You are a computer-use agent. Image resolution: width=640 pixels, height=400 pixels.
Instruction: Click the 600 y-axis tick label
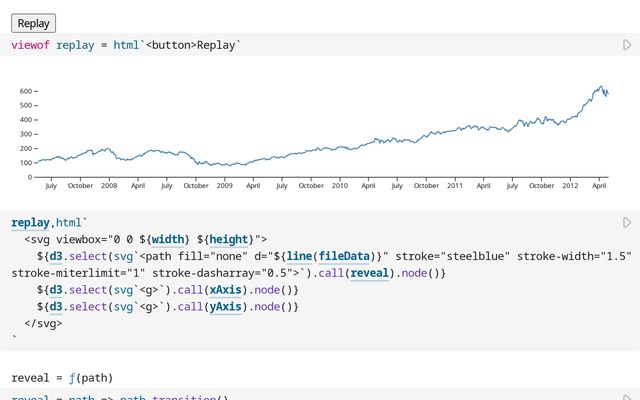[x=24, y=91]
